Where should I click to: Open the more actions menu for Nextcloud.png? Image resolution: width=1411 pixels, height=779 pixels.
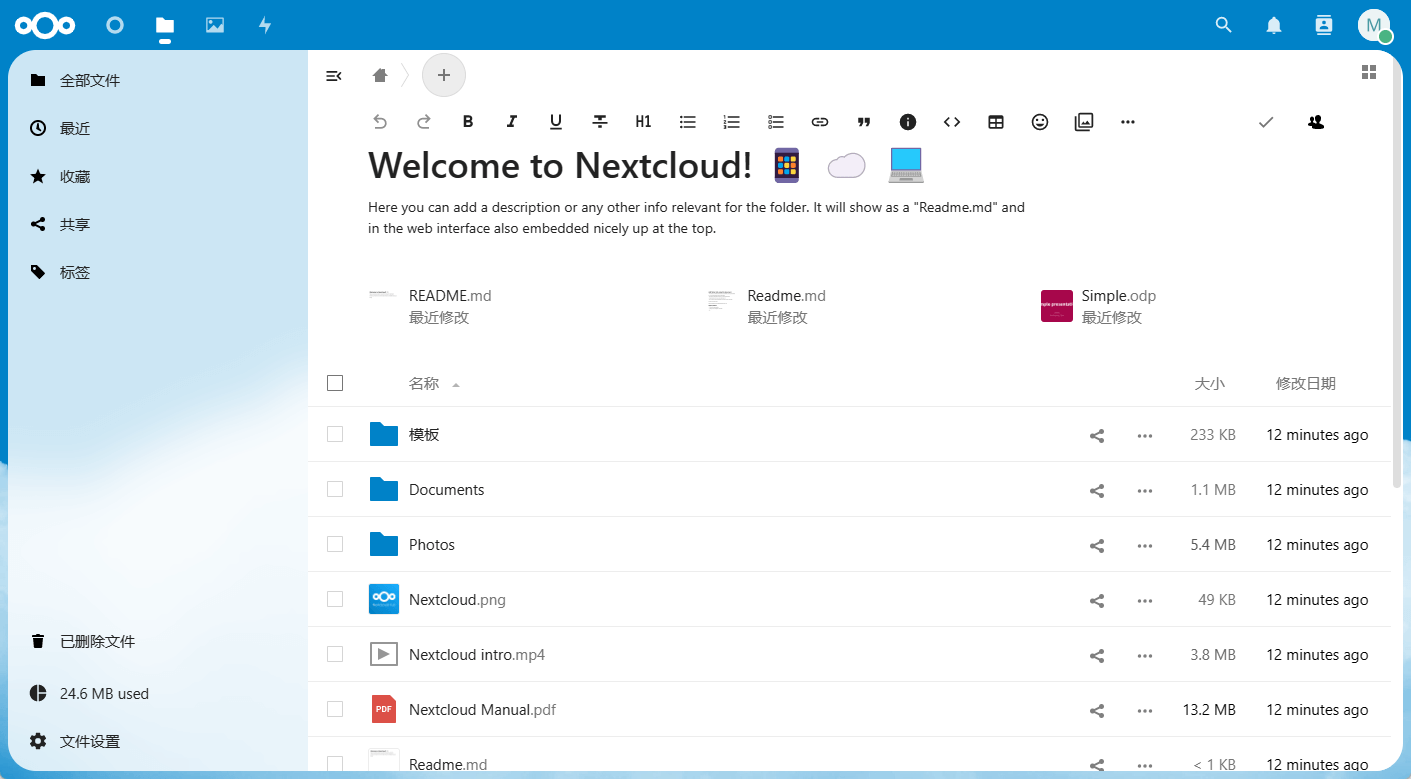click(1144, 599)
